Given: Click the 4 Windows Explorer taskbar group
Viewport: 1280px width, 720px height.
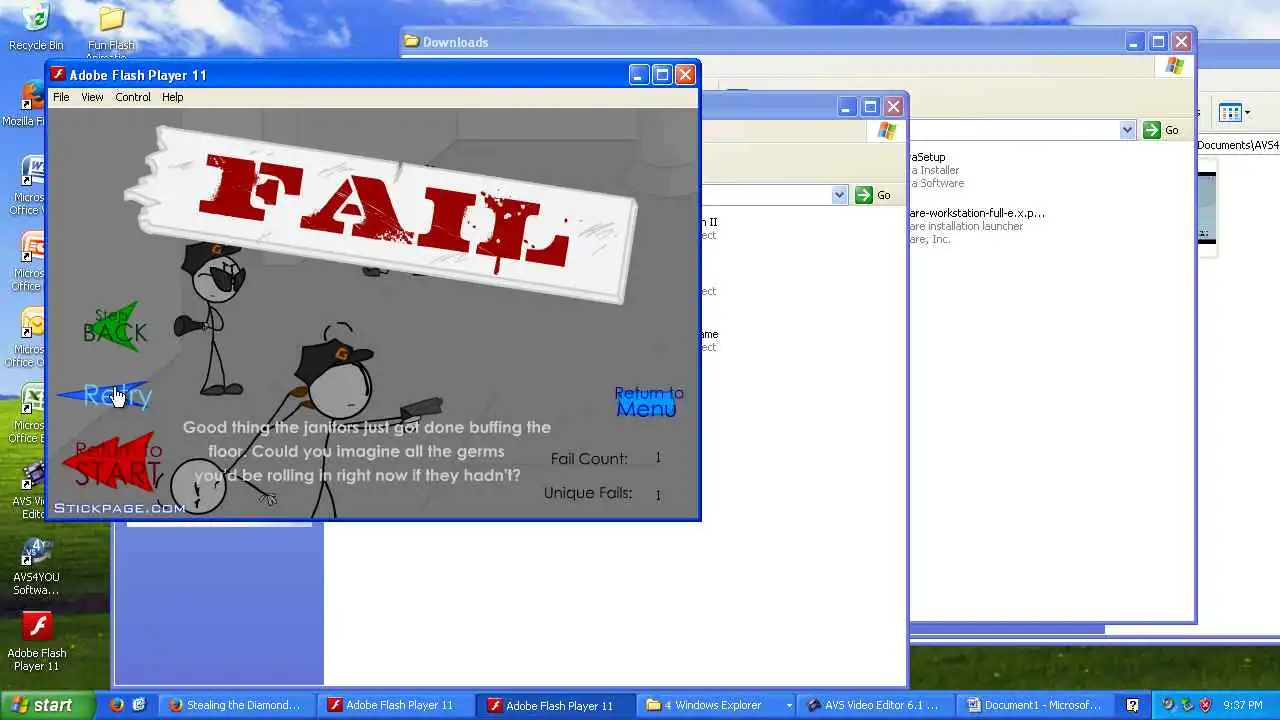Looking at the screenshot, I should 714,705.
